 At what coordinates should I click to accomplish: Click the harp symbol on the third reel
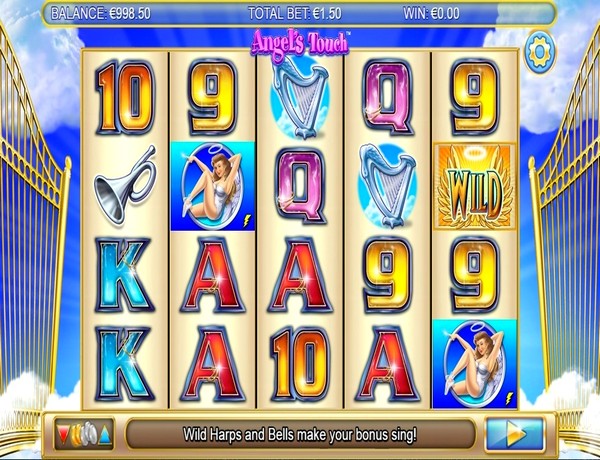tap(300, 96)
